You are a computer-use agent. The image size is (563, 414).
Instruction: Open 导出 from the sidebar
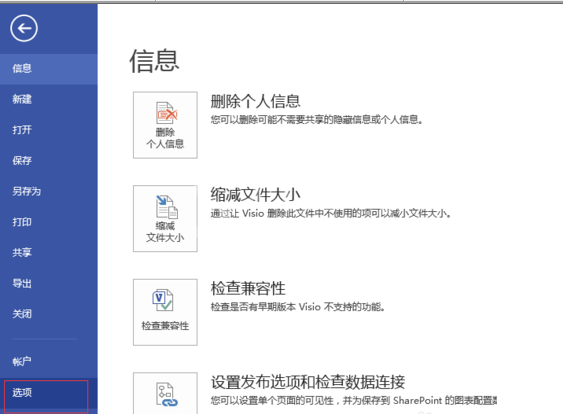48,283
